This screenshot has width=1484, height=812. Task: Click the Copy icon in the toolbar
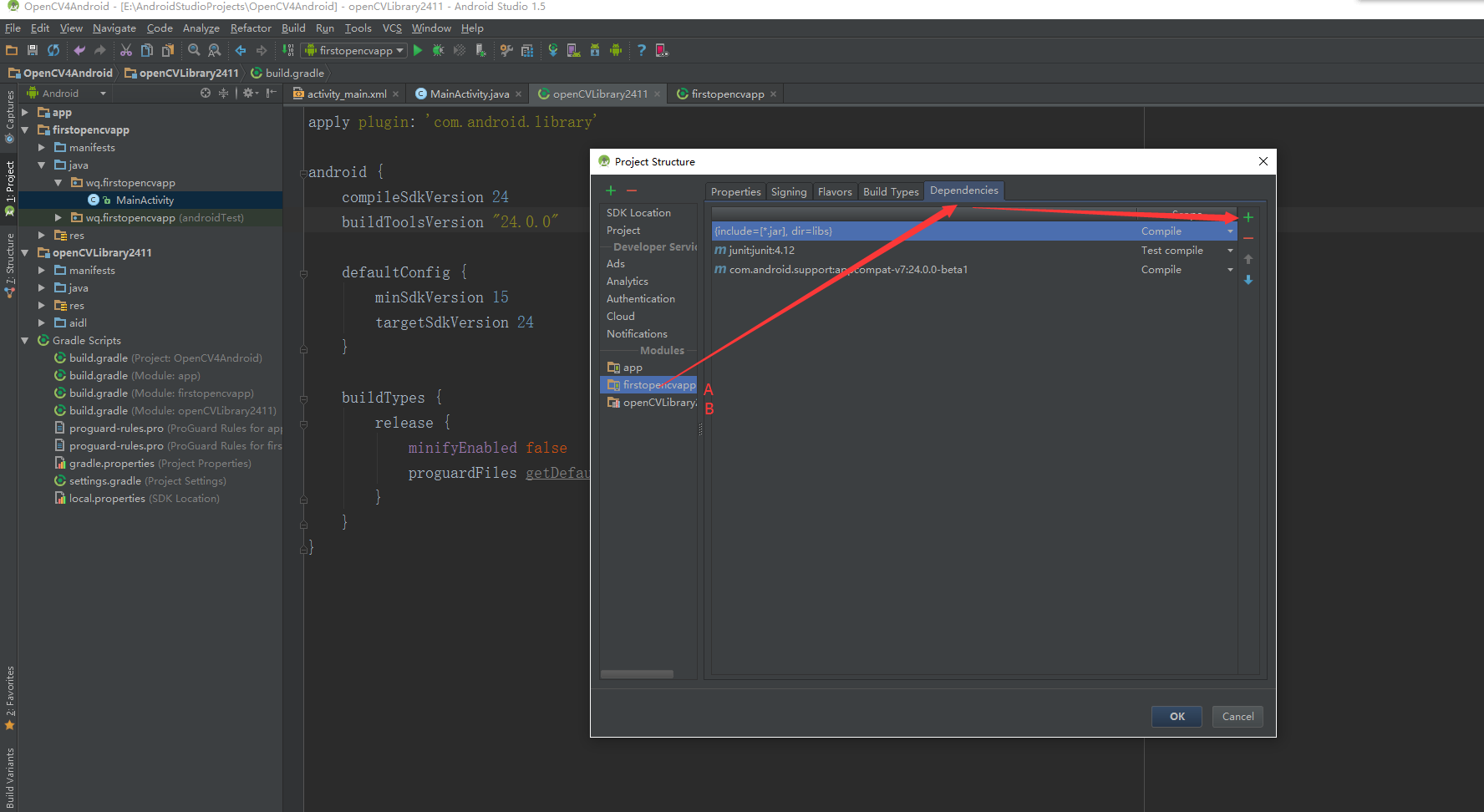click(x=147, y=50)
